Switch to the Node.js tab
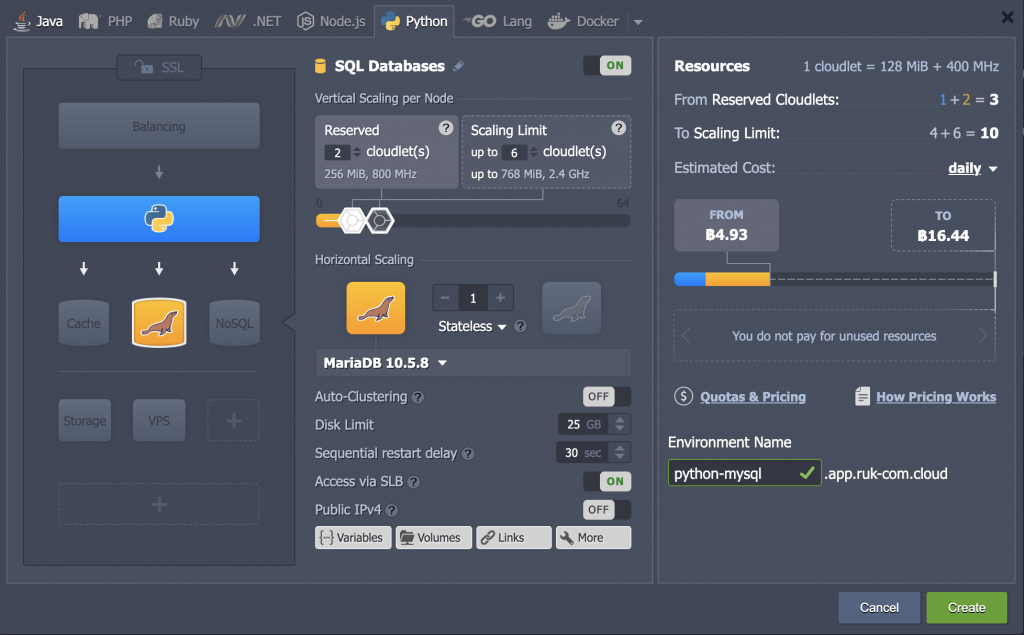1024x635 pixels. (331, 19)
